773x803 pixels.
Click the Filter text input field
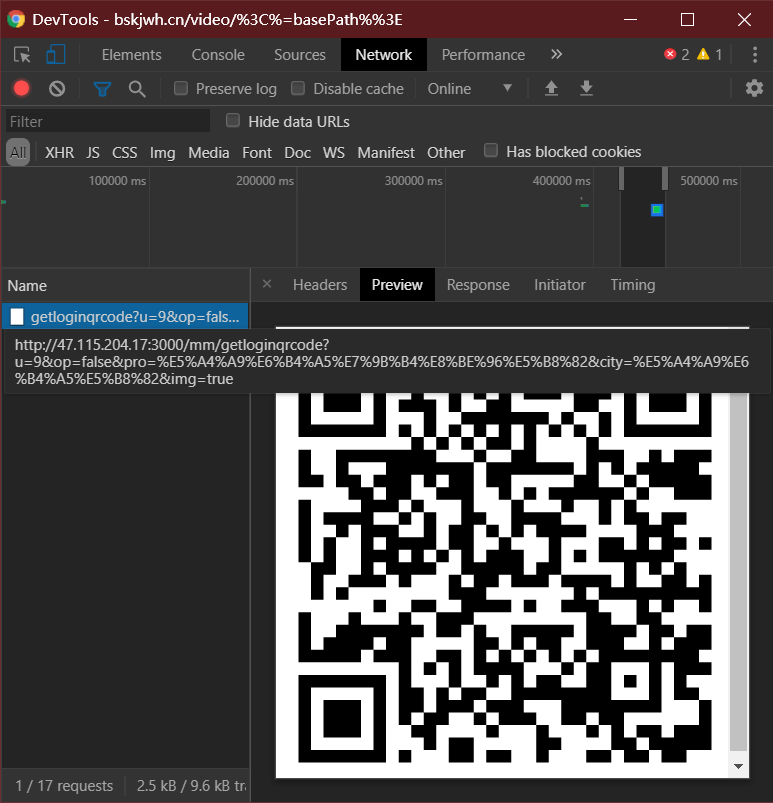[107, 122]
